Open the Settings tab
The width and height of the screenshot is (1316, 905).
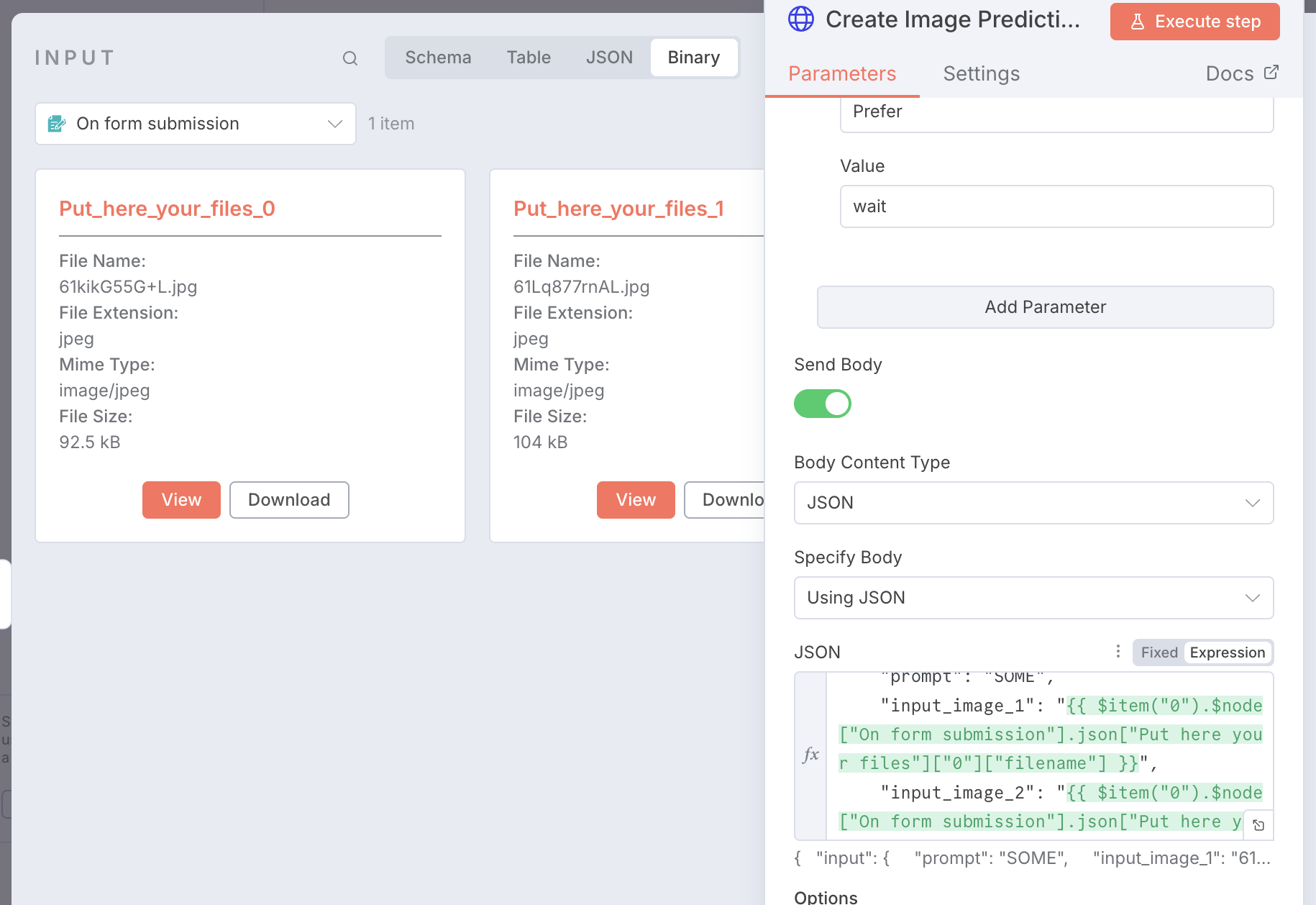pos(981,73)
